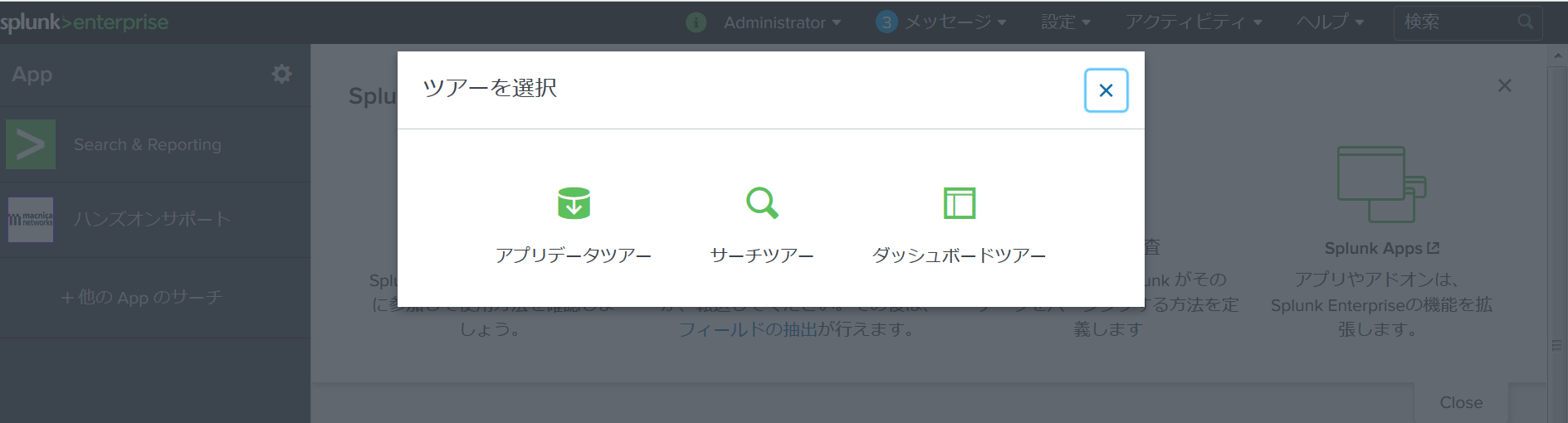Start the ダッシュボードツアー layout icon

960,202
